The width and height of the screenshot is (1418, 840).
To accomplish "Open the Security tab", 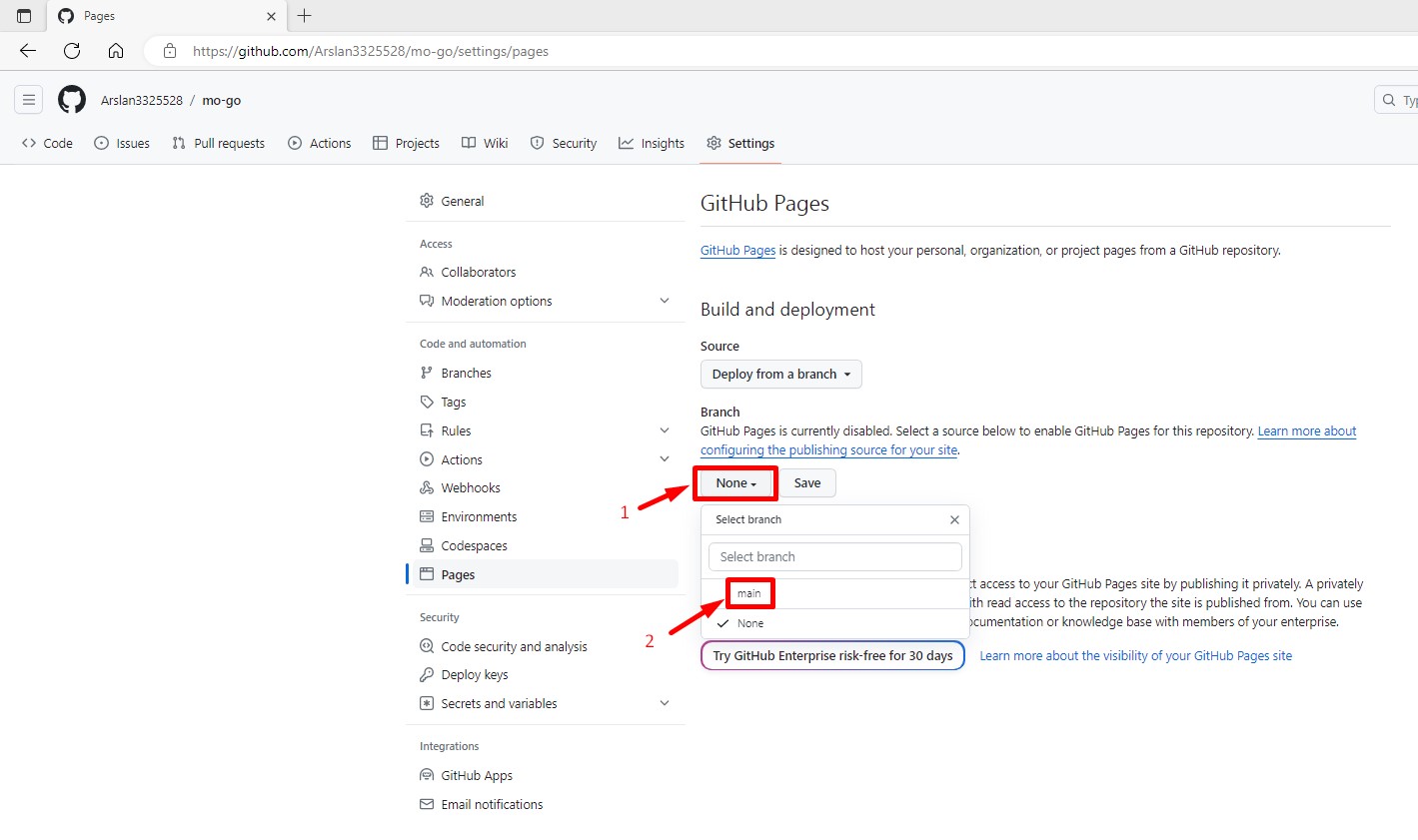I will coord(564,143).
